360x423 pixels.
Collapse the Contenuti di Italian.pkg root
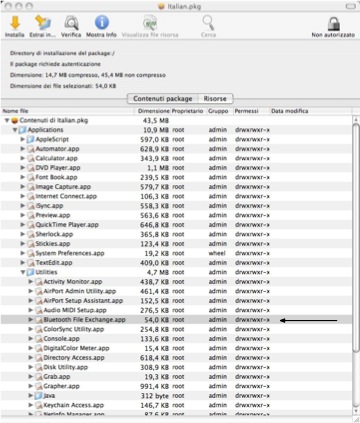(x=7, y=120)
